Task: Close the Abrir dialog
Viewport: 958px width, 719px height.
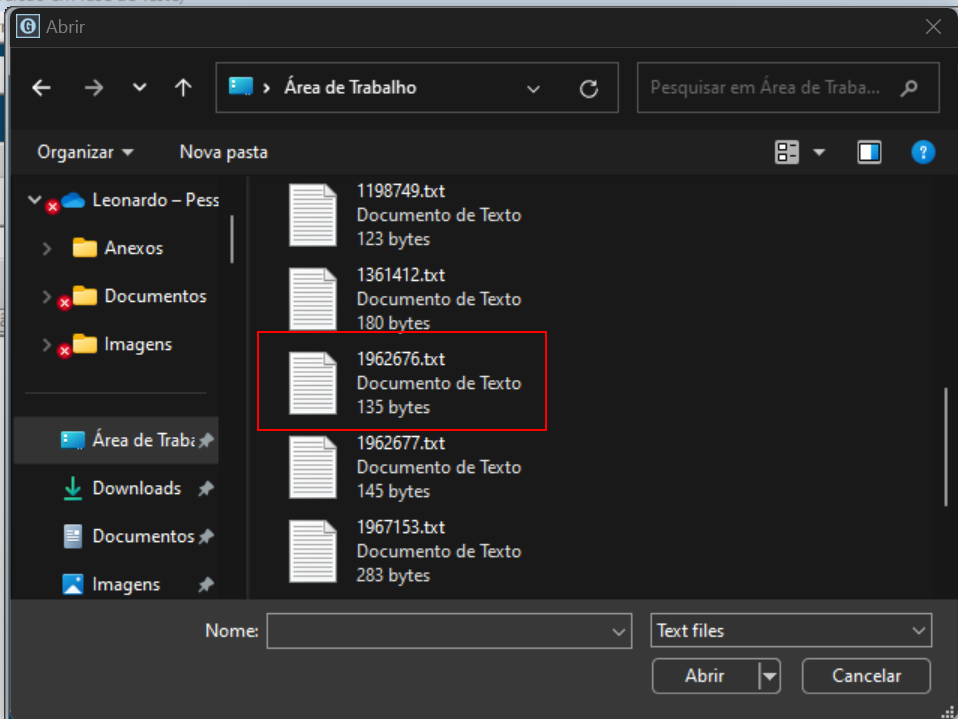Action: 933,26
